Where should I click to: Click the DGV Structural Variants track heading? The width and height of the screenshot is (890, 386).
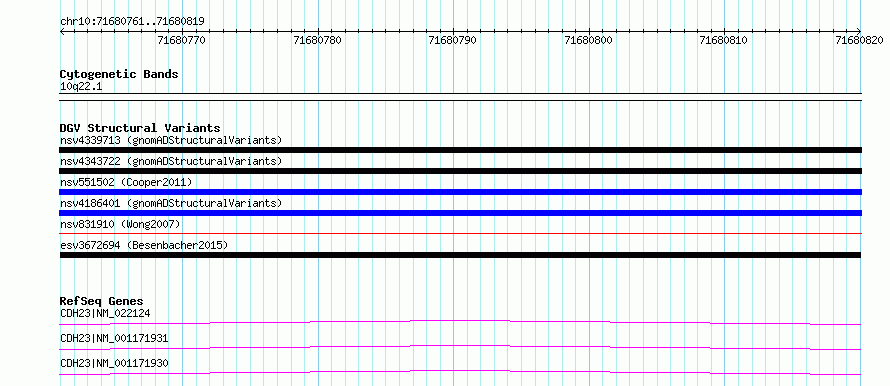[140, 128]
